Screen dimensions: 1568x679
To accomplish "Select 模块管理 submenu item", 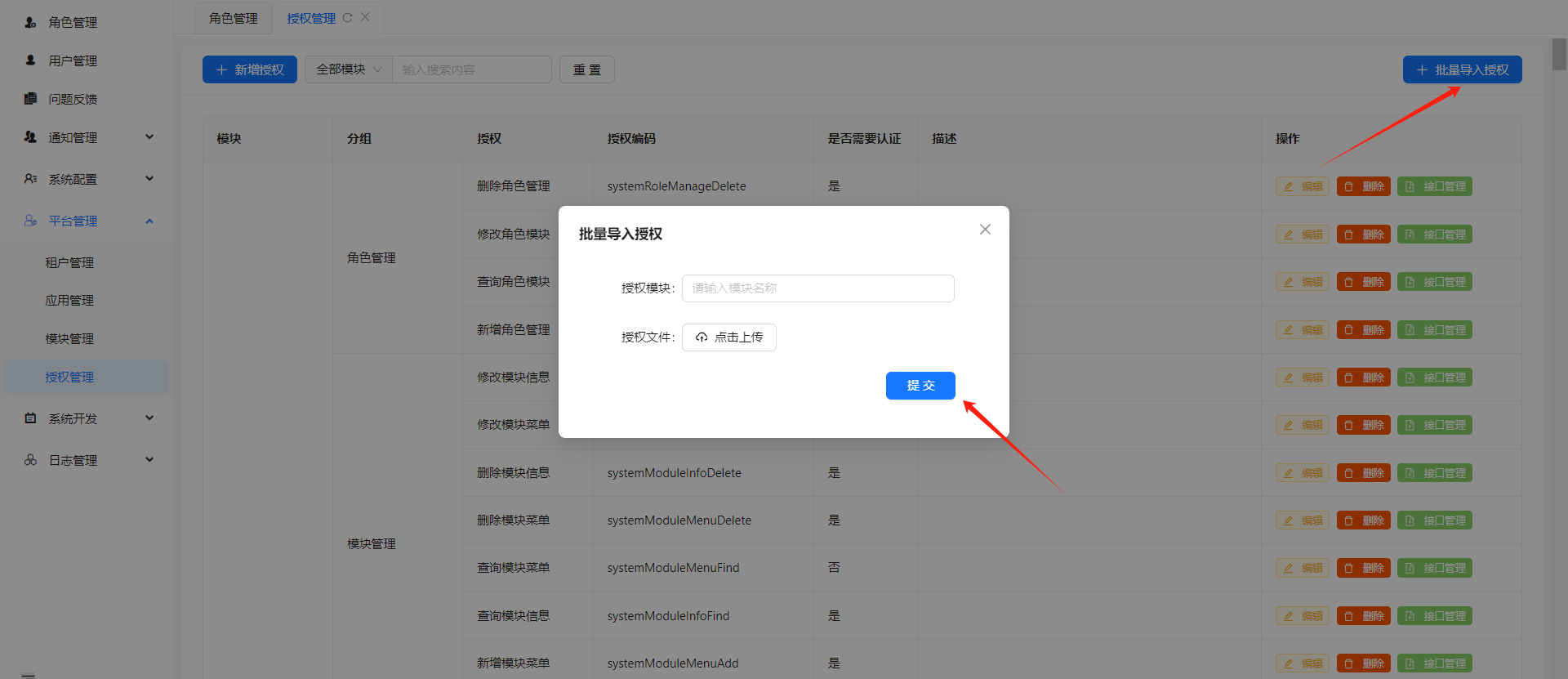I will (x=69, y=338).
